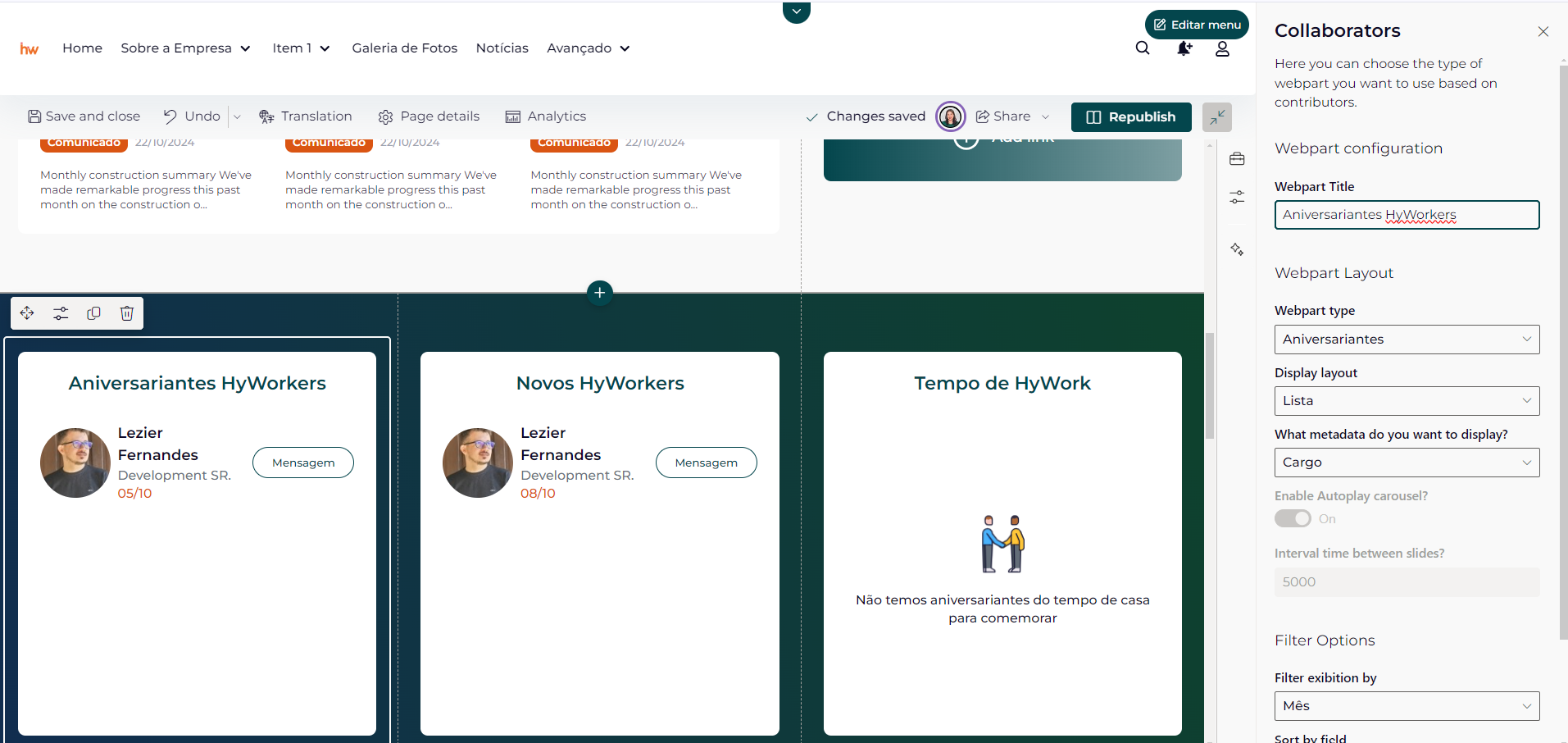Screen dimensions: 1568x743
Task: Go to Galeria de Fotos
Action: [405, 48]
